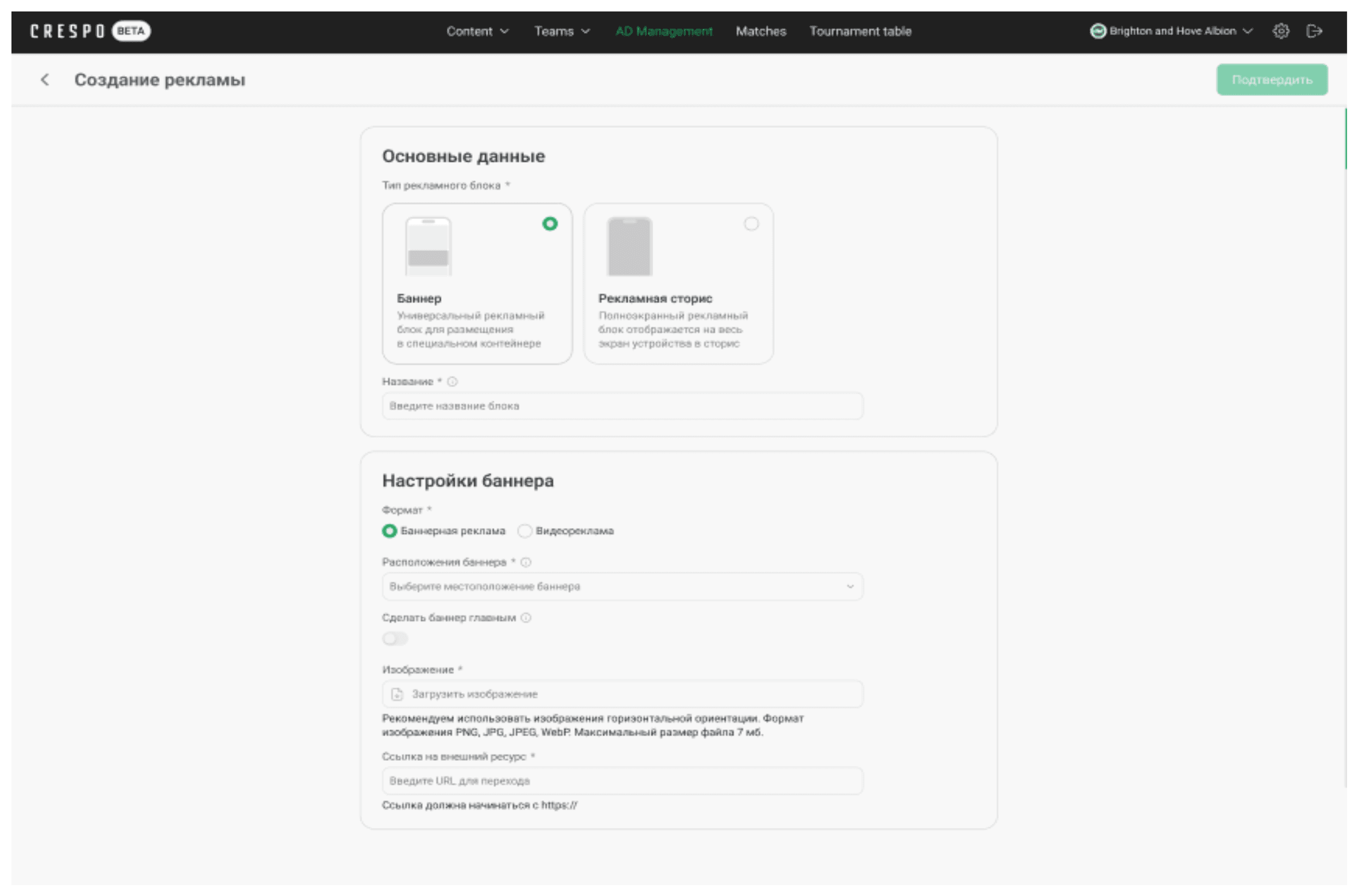Open the Matches navigation tab
Viewport: 1358px width, 896px height.
coord(760,31)
